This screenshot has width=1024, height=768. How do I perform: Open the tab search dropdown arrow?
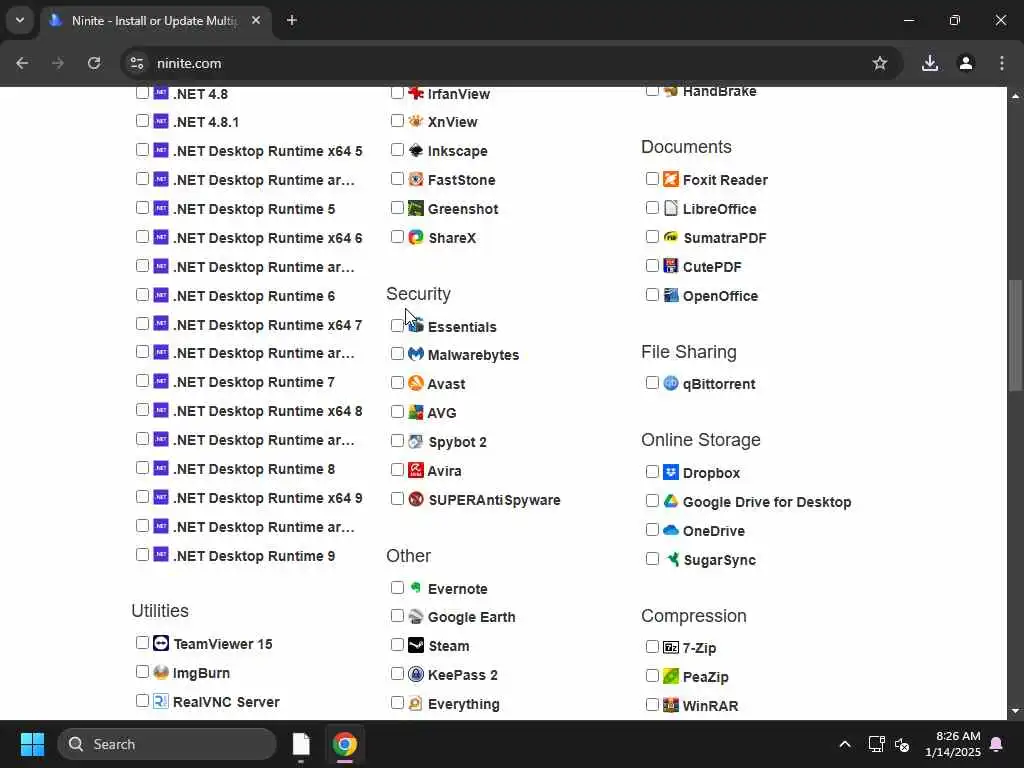coord(20,20)
